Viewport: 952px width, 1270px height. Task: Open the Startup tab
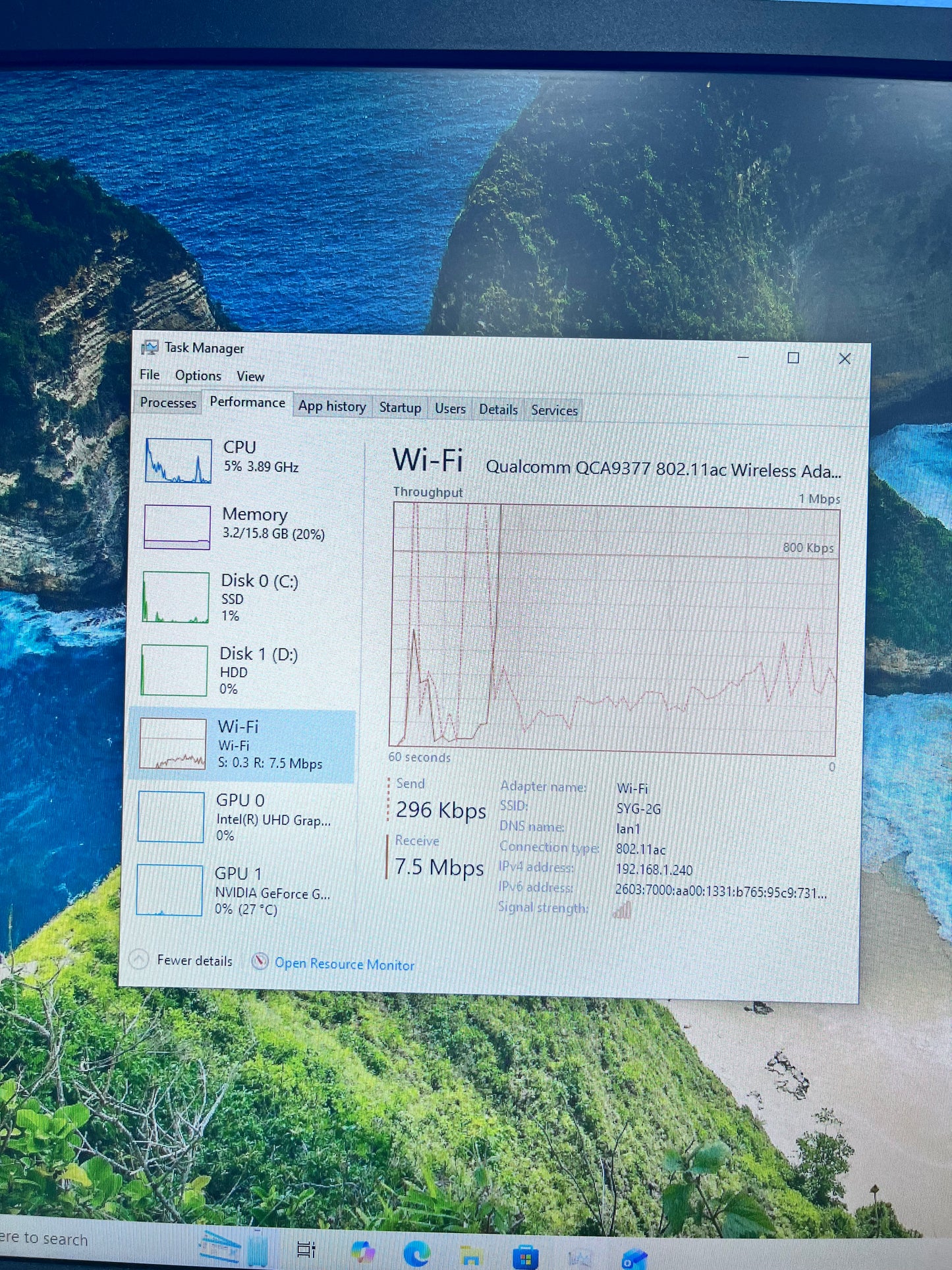400,408
